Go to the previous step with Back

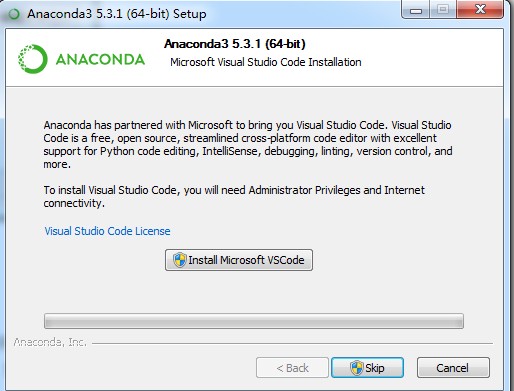pos(292,368)
